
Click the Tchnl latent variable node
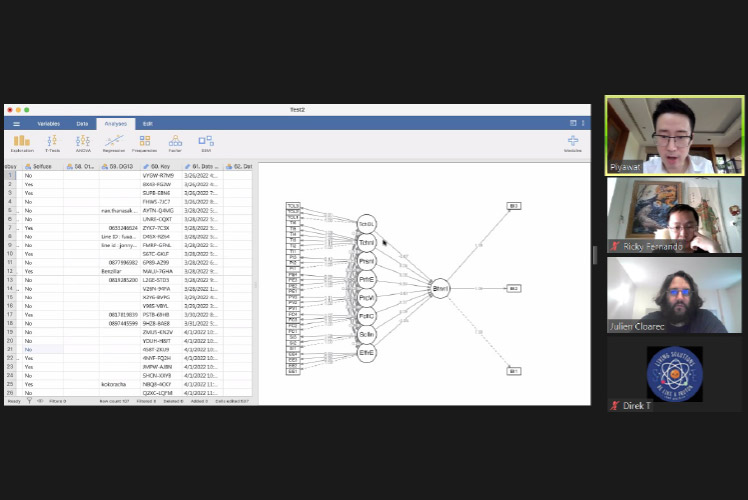click(366, 242)
